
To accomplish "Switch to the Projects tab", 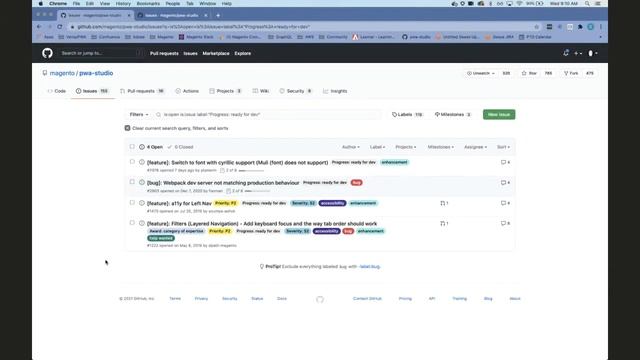I will coord(225,91).
